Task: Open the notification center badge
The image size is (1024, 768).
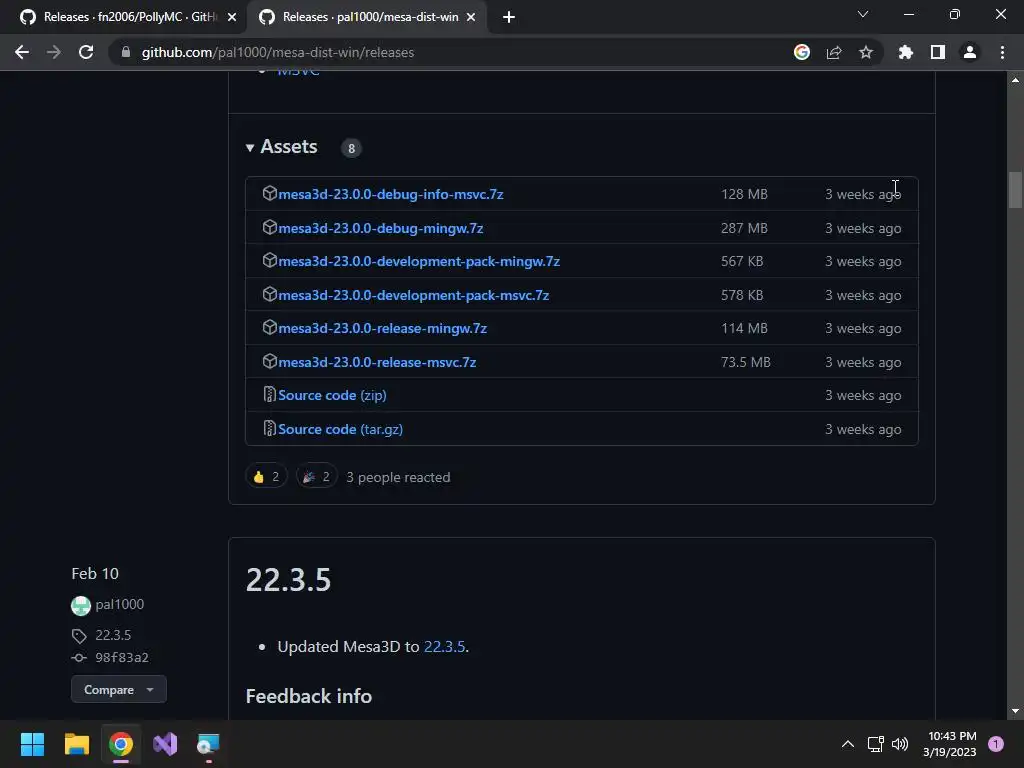Action: click(x=996, y=744)
